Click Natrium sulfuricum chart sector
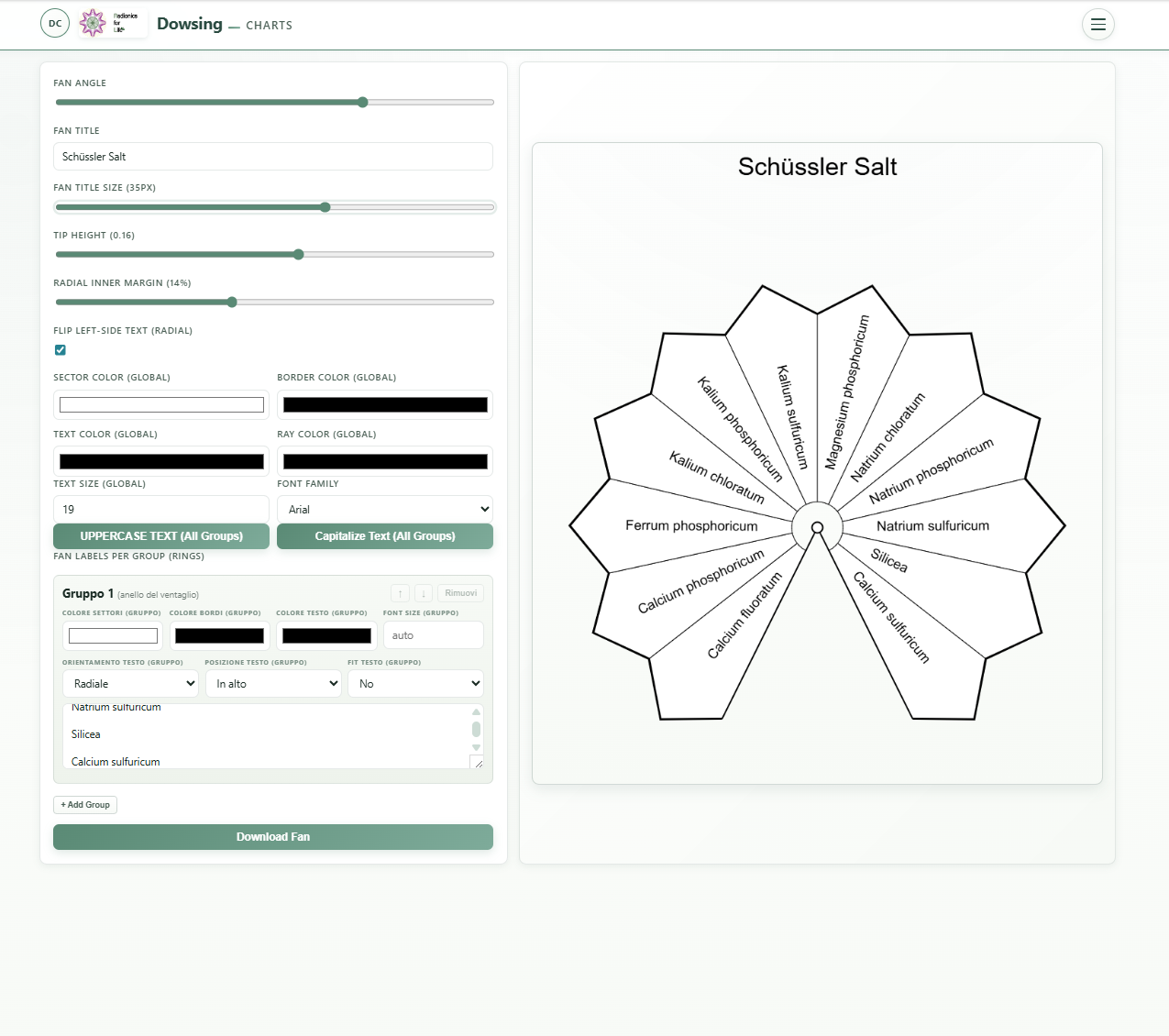The width and height of the screenshot is (1169, 1036). click(x=932, y=526)
